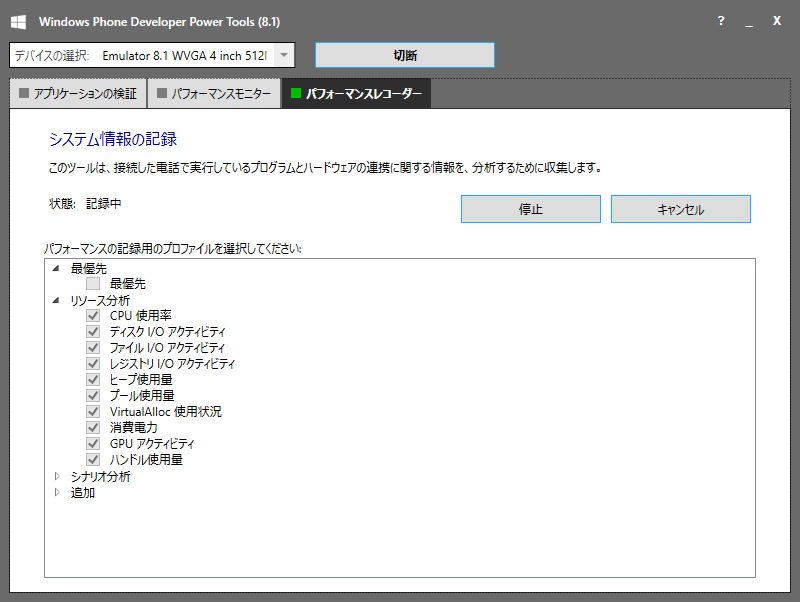This screenshot has width=800, height=602.
Task: Click the gray status square on アプリケーションの検証 tab
Action: point(23,93)
